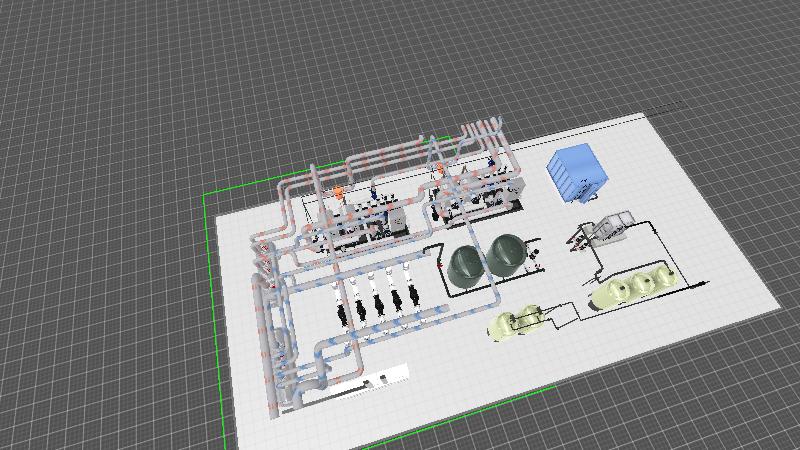Click the left dark green tank
Viewport: 800px width, 450px height.
tap(467, 263)
